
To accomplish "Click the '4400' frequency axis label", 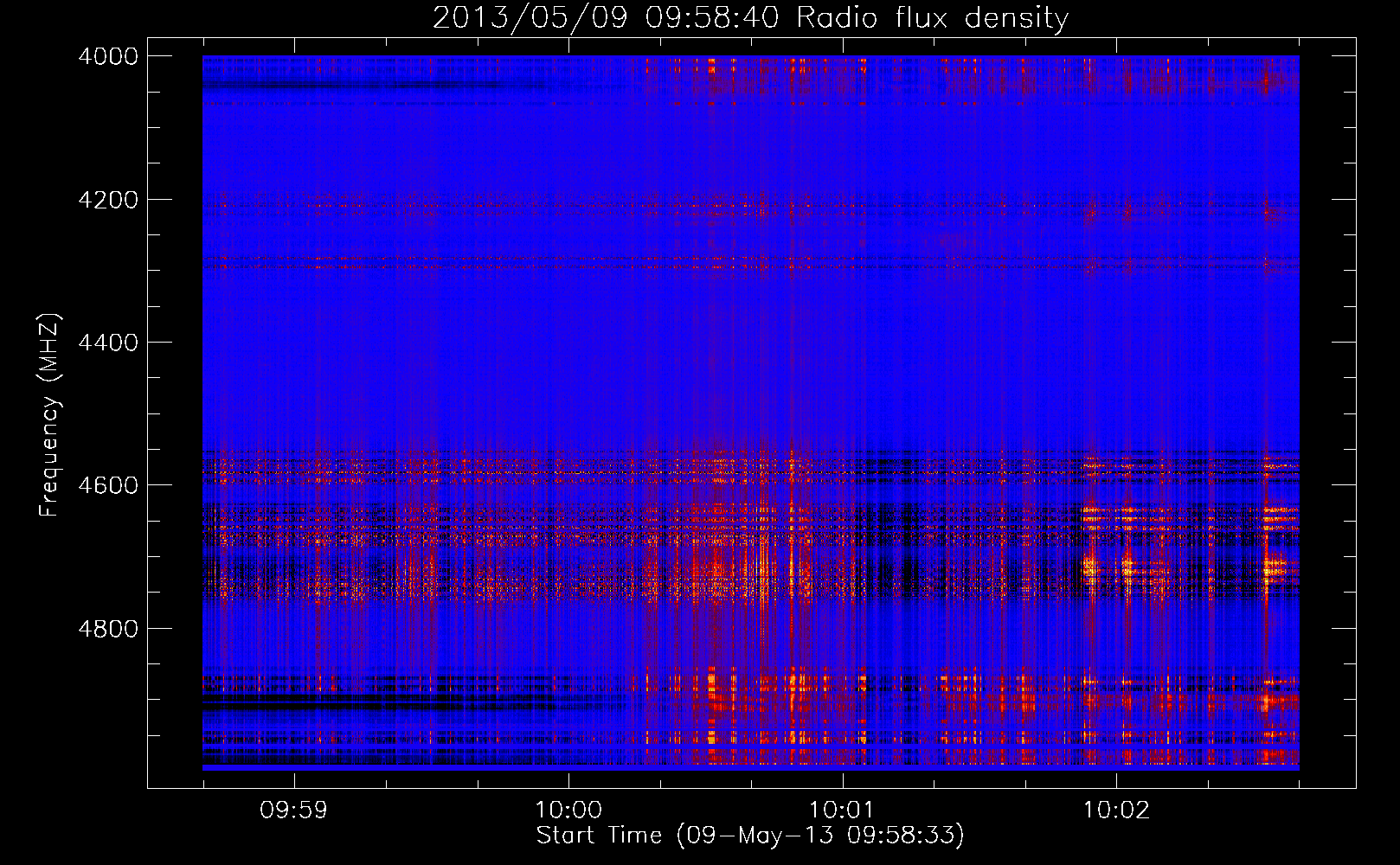I will coord(108,343).
